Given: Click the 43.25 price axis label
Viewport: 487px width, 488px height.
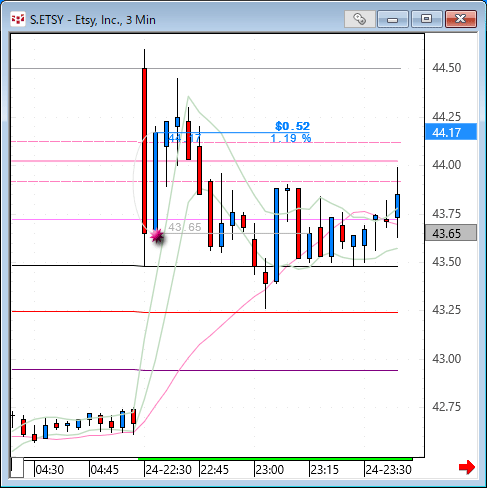Looking at the screenshot, I should (x=446, y=310).
